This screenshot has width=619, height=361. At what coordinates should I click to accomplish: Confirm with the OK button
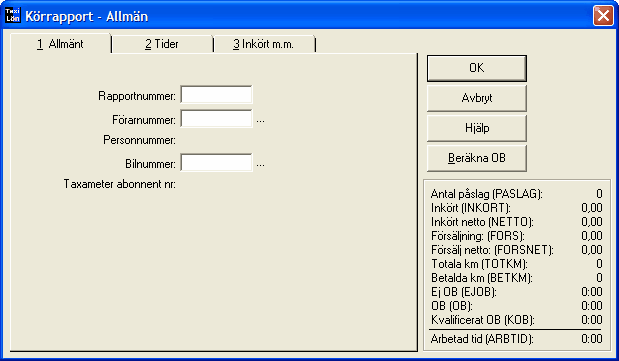[x=476, y=68]
